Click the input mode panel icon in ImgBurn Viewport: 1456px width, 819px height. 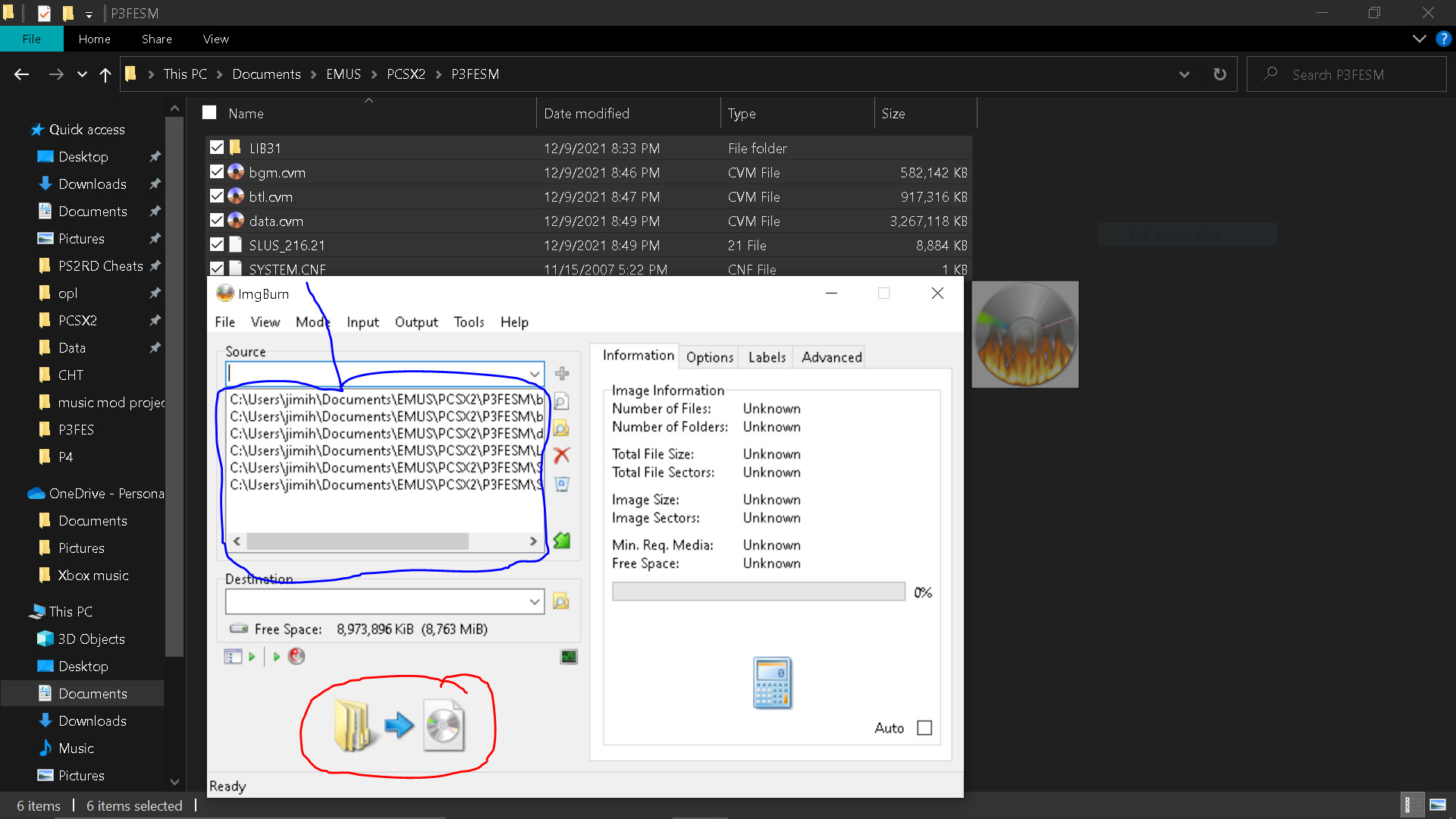234,656
